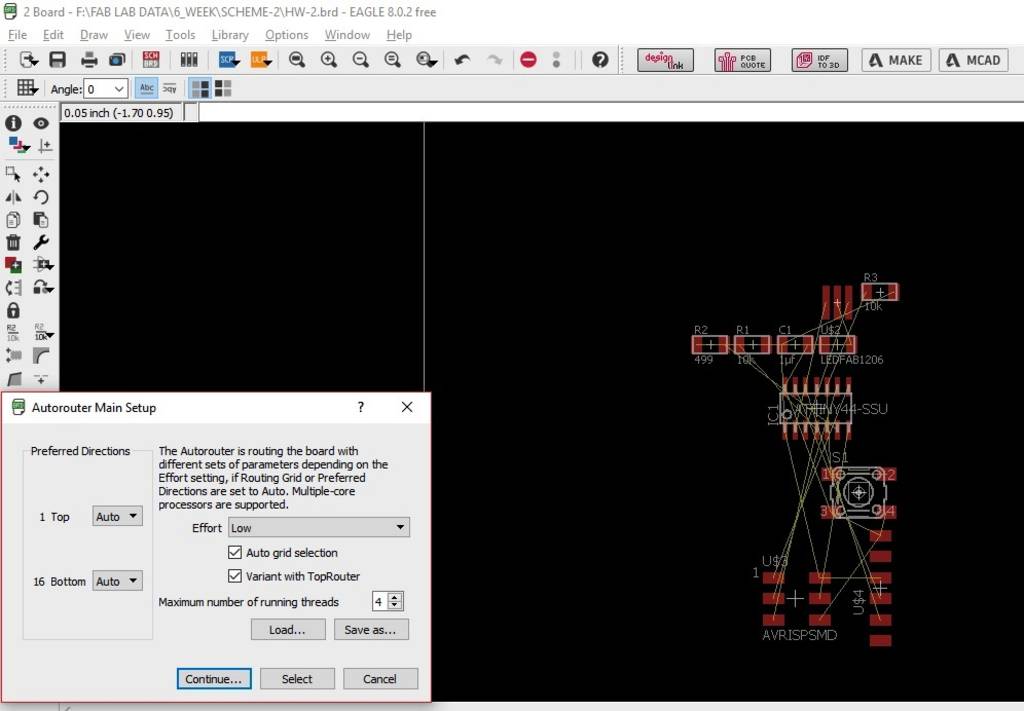The height and width of the screenshot is (711, 1024).
Task: Select the Show (eye) tool
Action: click(41, 123)
